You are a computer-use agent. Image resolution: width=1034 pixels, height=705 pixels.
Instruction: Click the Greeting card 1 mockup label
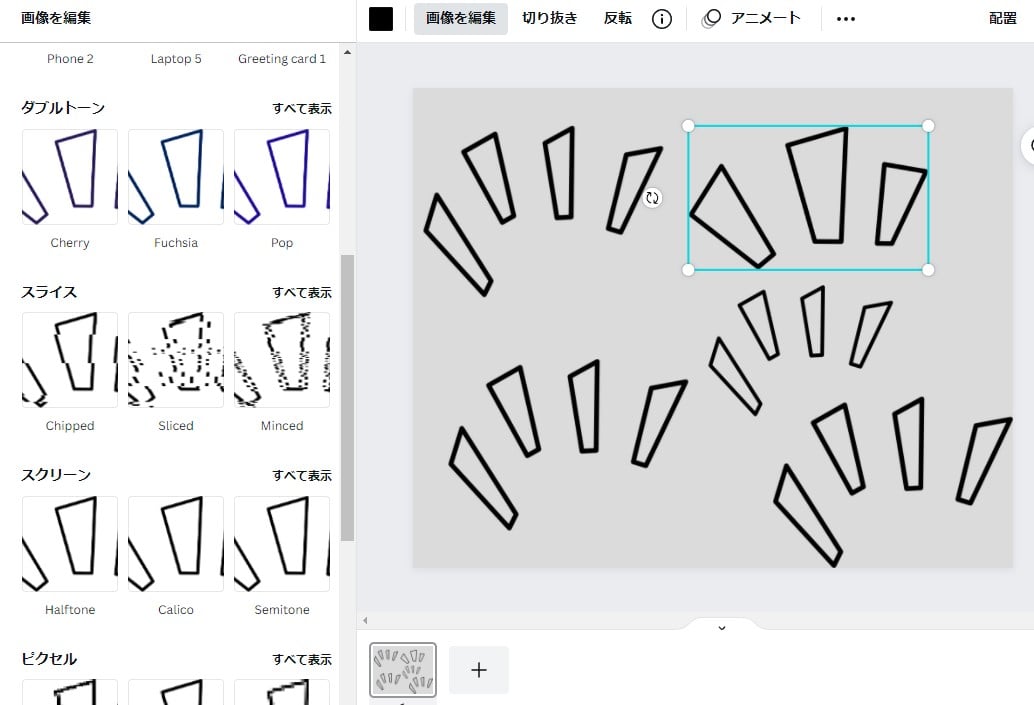coord(282,59)
